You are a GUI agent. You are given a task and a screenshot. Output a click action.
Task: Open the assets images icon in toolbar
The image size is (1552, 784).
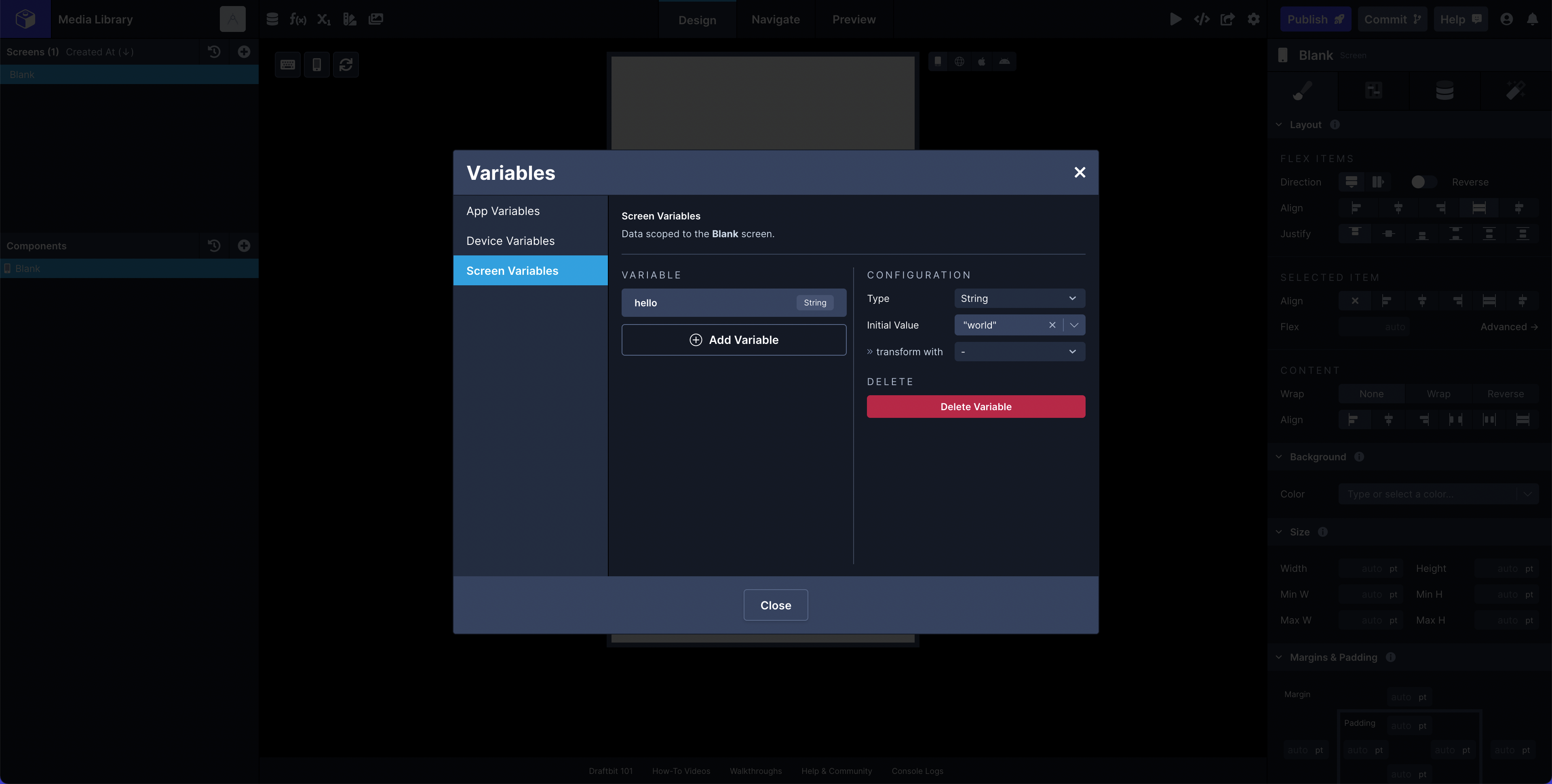375,19
